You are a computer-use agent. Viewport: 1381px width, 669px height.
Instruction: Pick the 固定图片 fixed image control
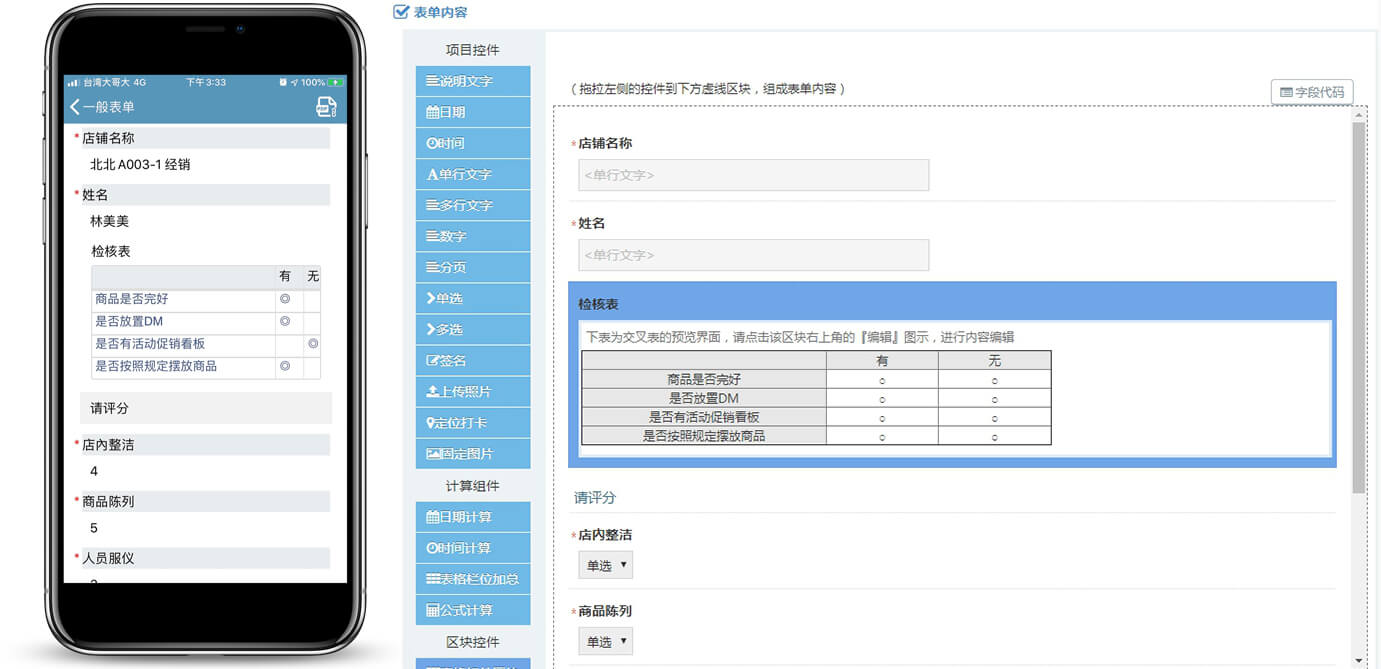473,453
